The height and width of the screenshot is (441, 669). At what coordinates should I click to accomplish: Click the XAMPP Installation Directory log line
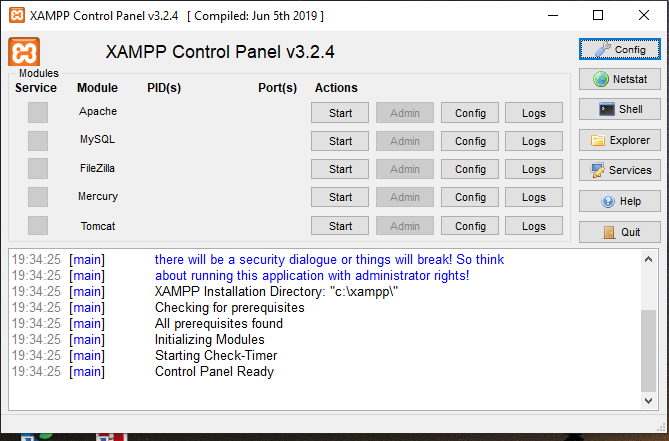click(276, 291)
